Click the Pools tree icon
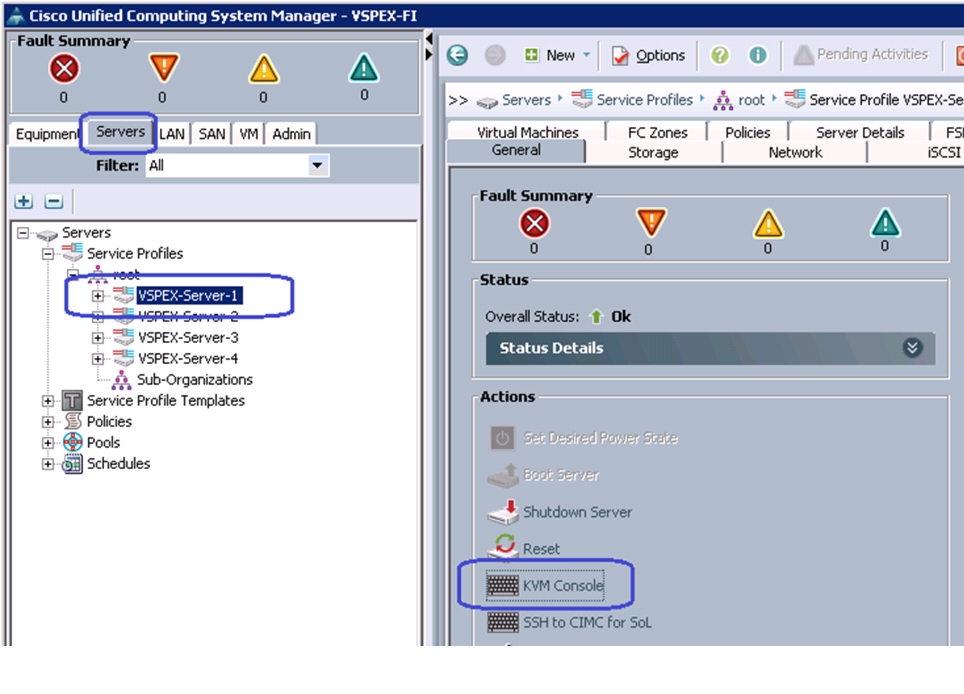Screen dimensions: 964x694 click(73, 442)
